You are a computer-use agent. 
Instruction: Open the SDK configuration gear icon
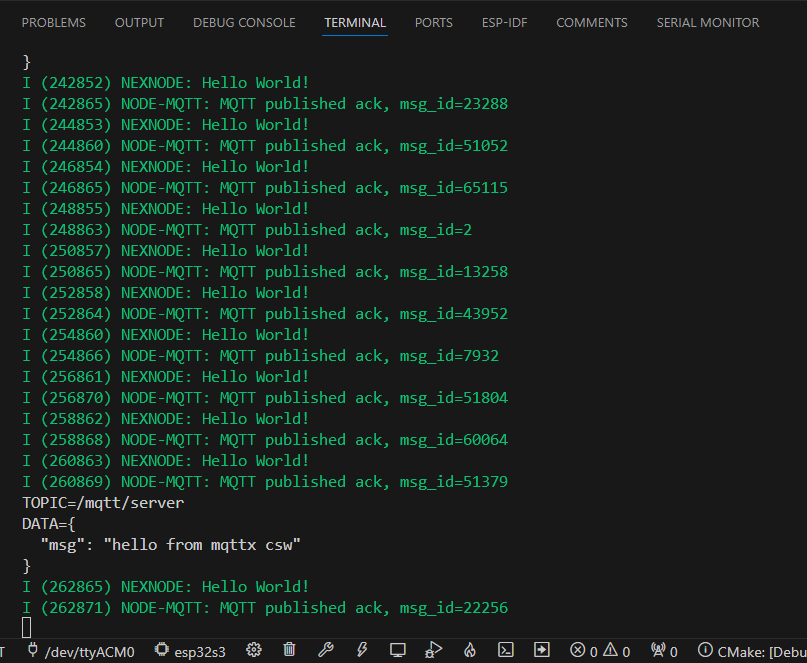point(254,651)
